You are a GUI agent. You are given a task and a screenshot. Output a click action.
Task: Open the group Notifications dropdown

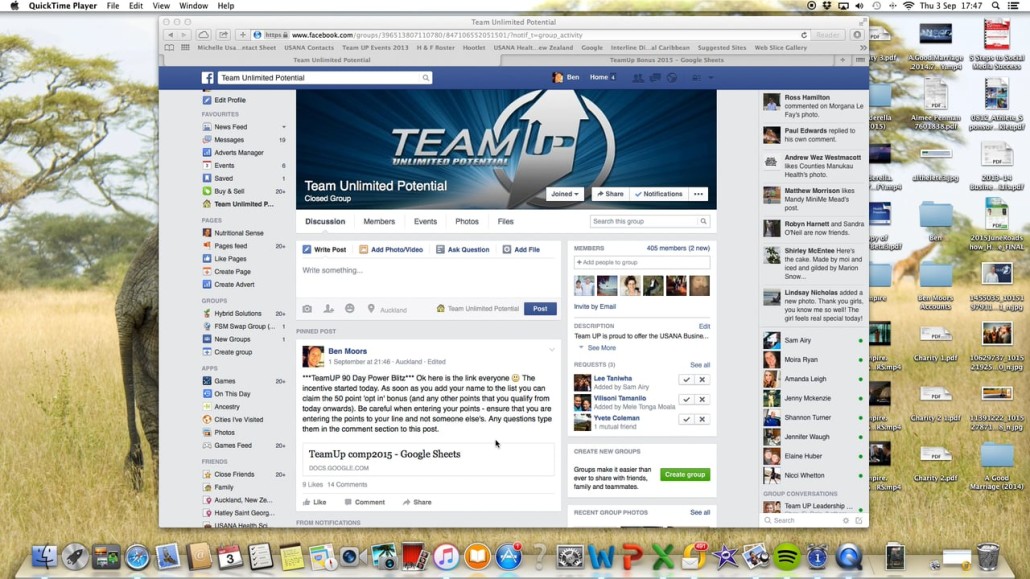pos(659,194)
